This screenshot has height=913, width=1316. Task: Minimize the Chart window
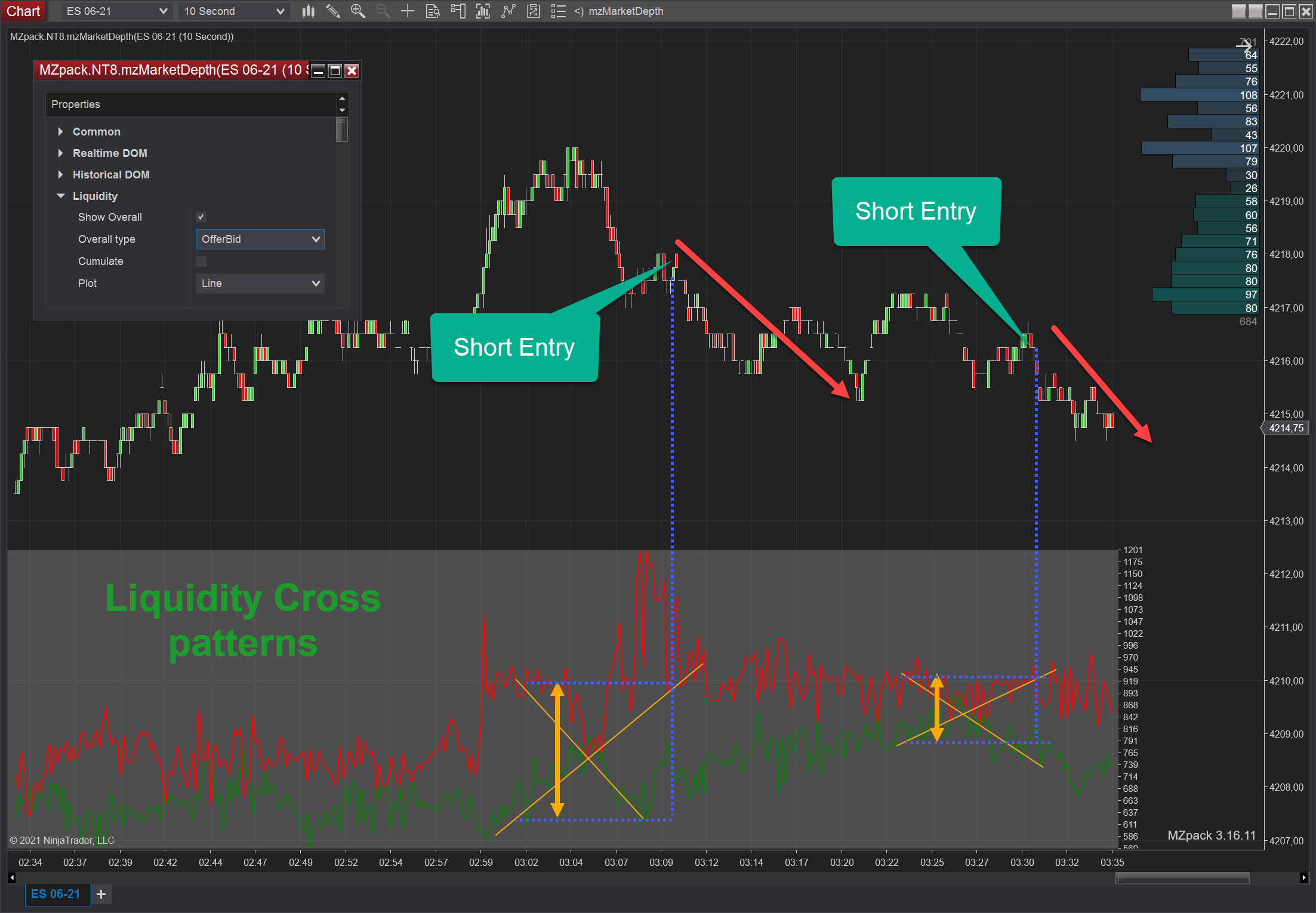click(1272, 11)
